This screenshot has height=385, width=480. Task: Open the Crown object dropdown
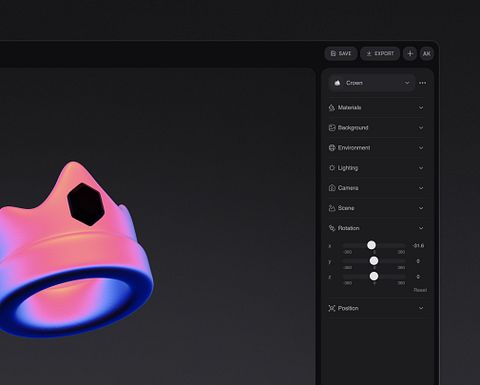coord(372,83)
